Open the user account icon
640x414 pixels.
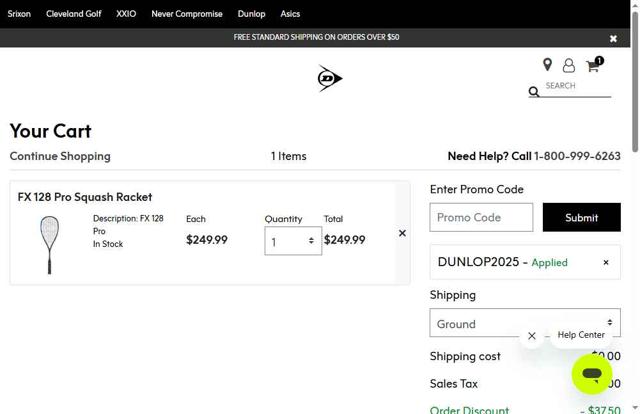[x=568, y=66]
